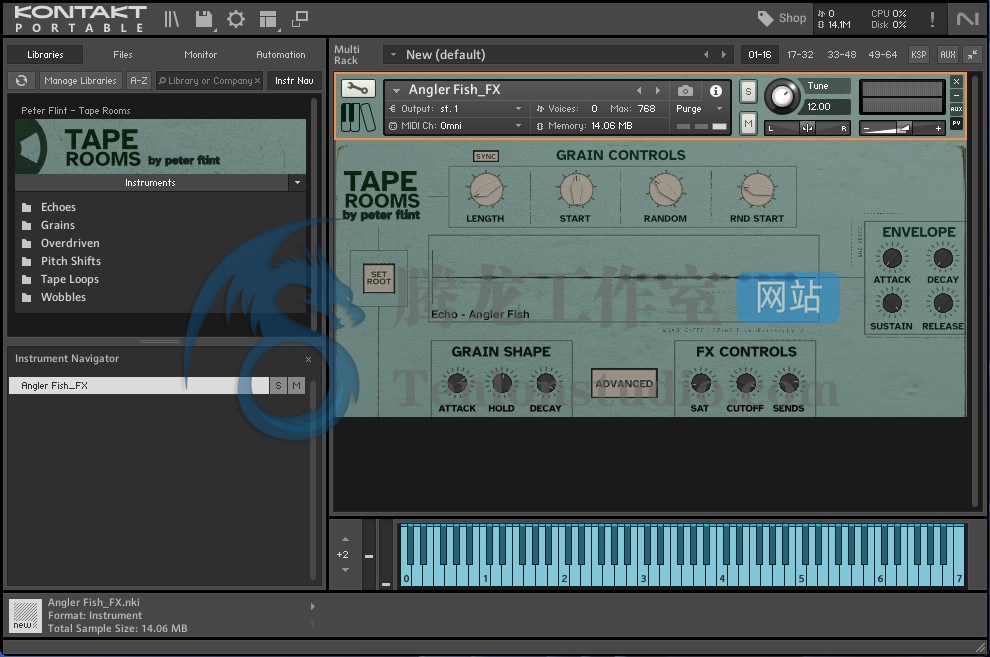Open the Output st. 1 dropdown
This screenshot has width=990, height=657.
tap(518, 109)
